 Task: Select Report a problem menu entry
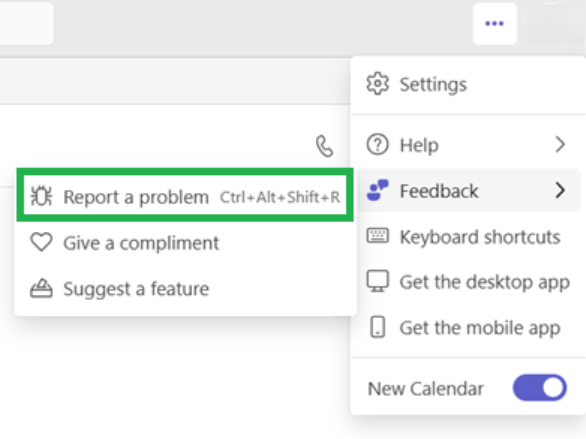(x=185, y=195)
